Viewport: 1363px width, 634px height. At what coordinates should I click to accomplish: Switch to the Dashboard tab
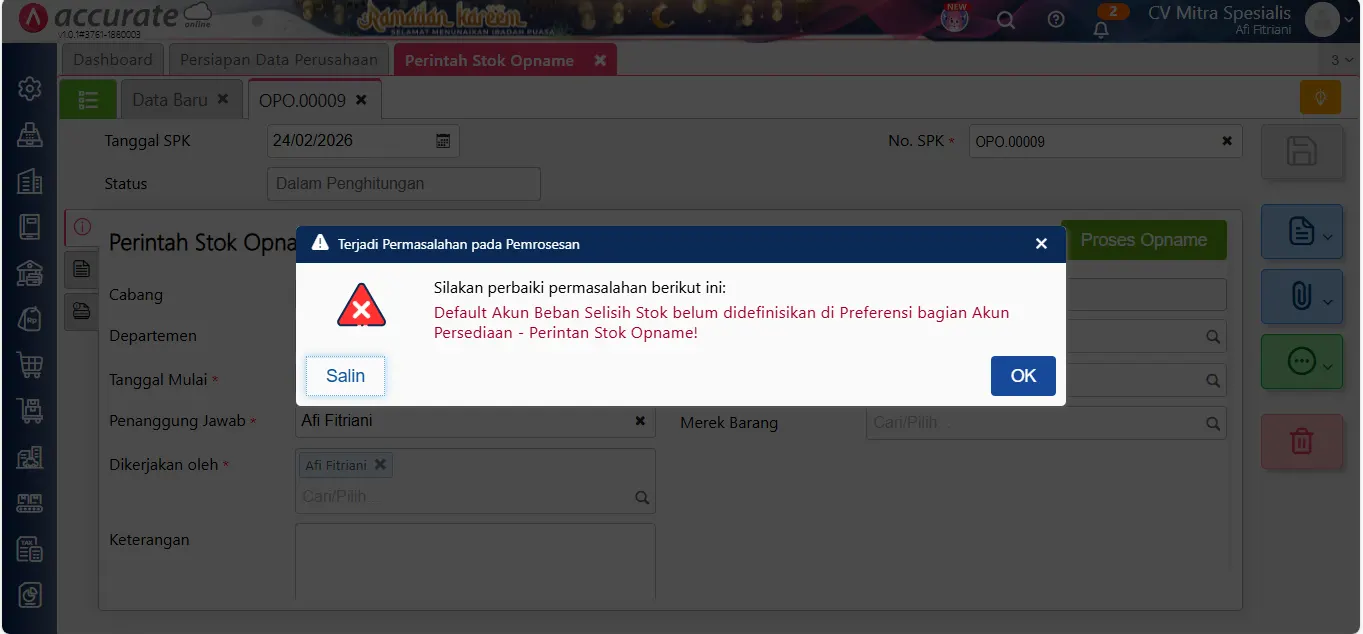(112, 59)
